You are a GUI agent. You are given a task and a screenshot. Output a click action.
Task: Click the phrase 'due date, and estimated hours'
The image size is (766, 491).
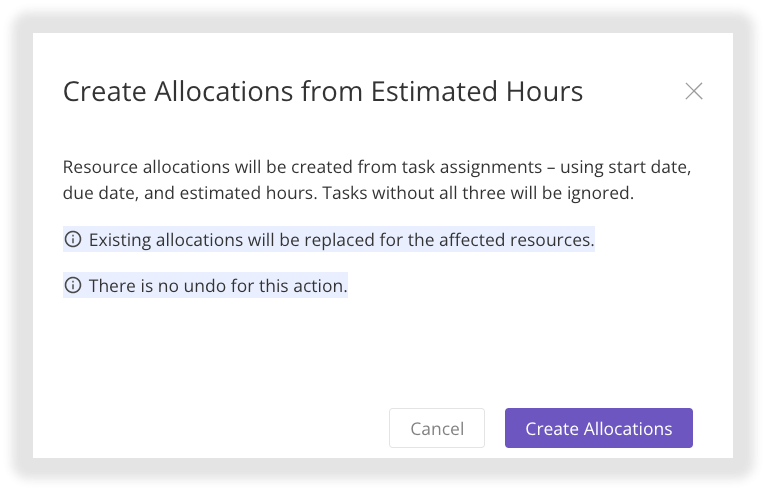pyautogui.click(x=190, y=193)
